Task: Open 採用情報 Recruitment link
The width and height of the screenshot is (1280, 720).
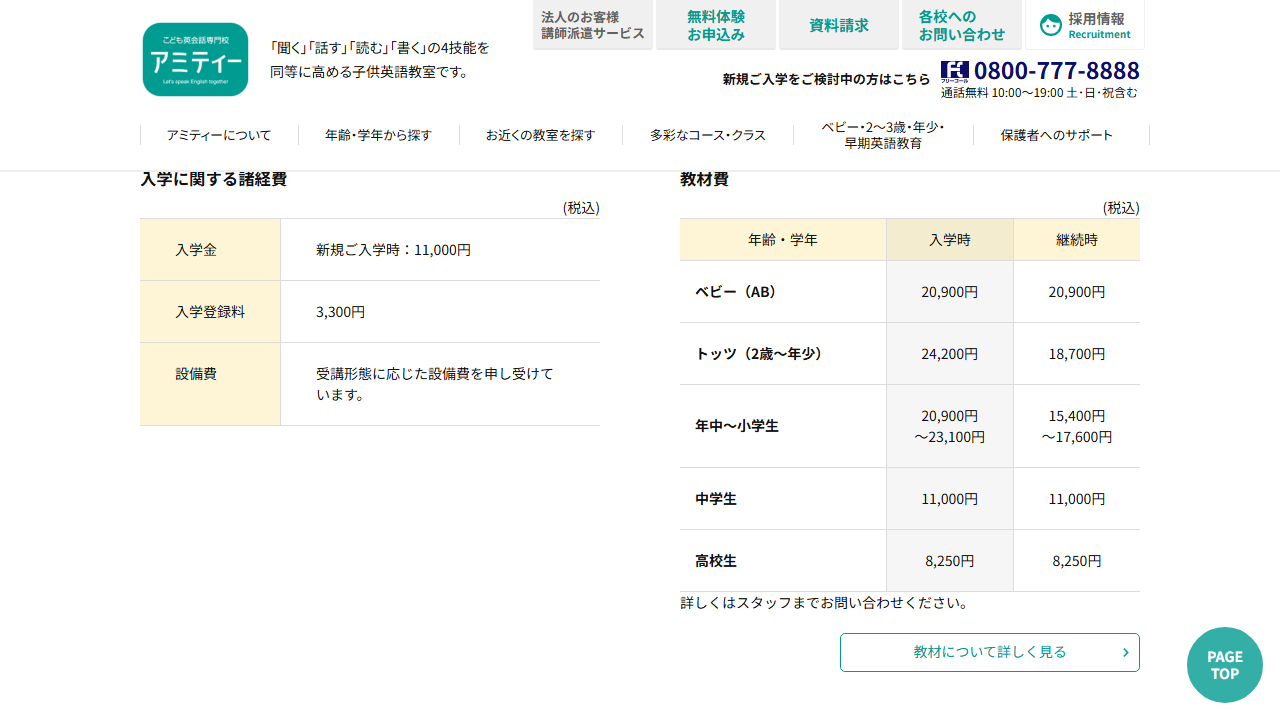Action: click(x=1085, y=25)
